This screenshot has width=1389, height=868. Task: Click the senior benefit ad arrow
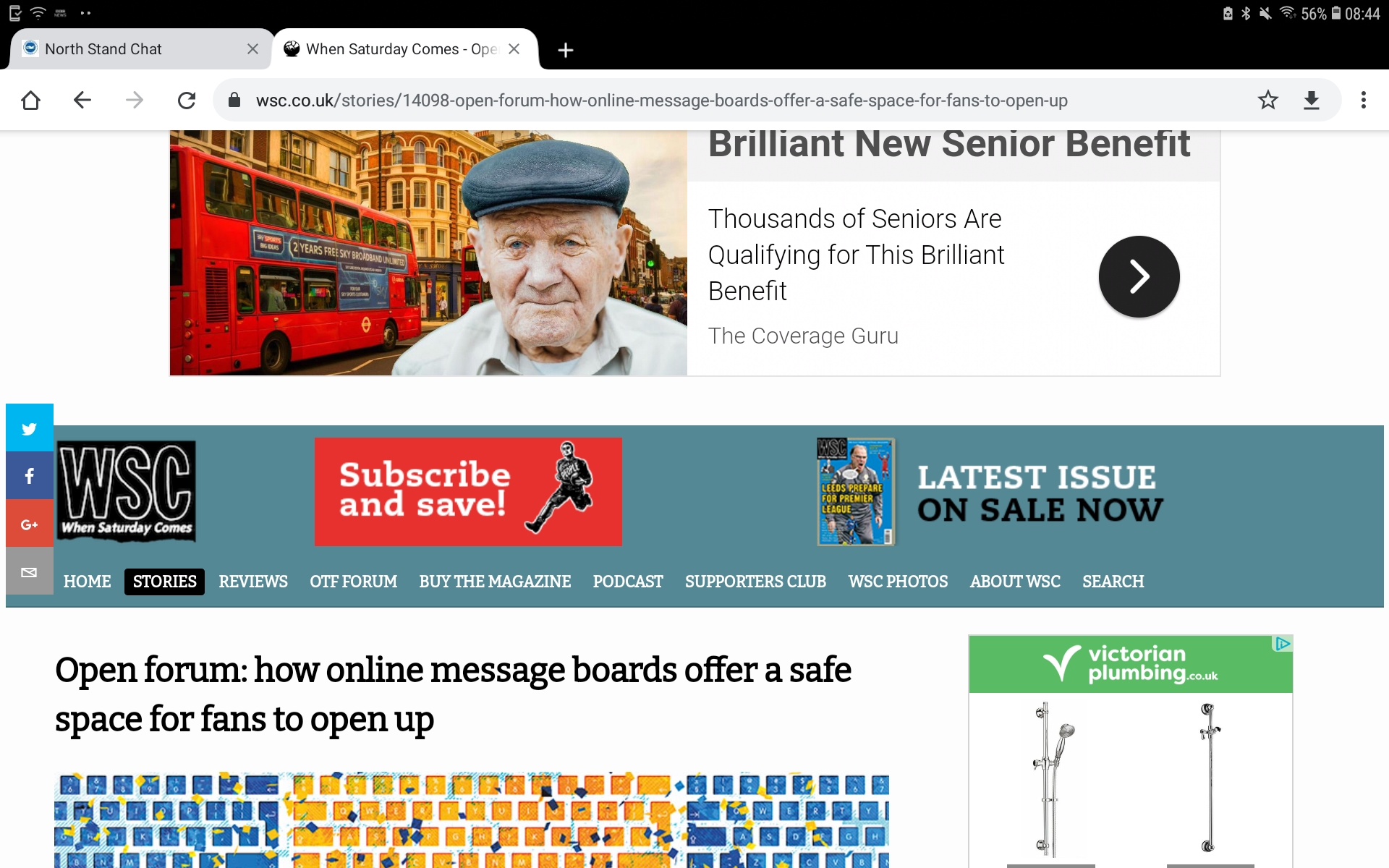pyautogui.click(x=1139, y=276)
